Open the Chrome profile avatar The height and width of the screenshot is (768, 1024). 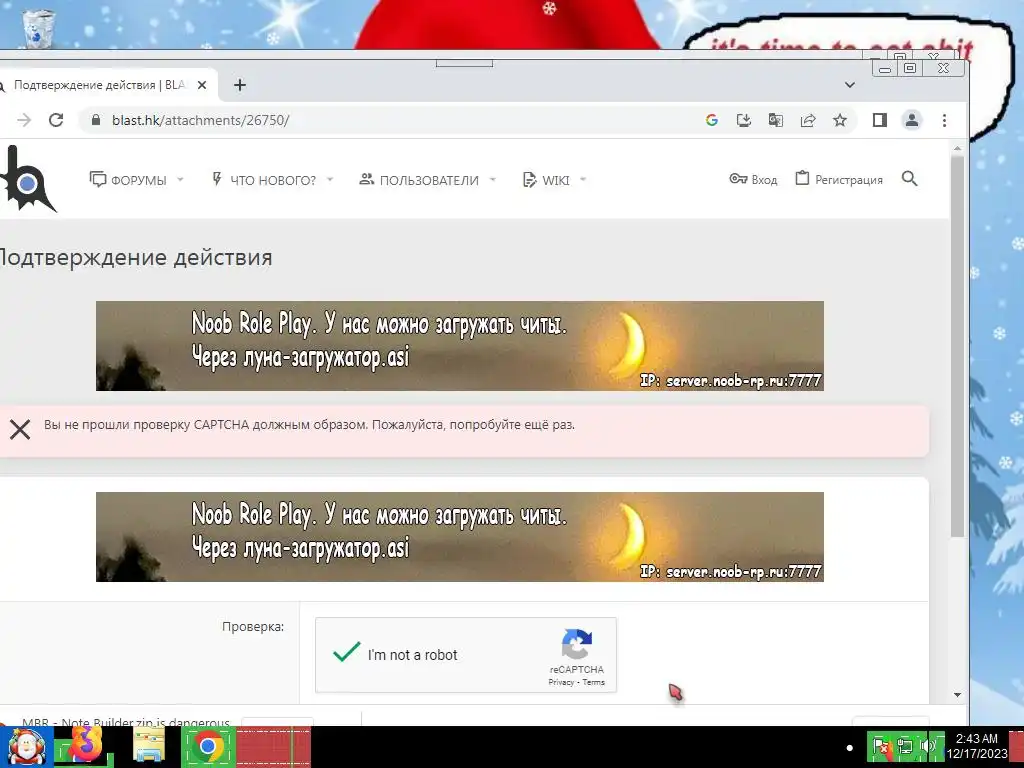point(912,120)
